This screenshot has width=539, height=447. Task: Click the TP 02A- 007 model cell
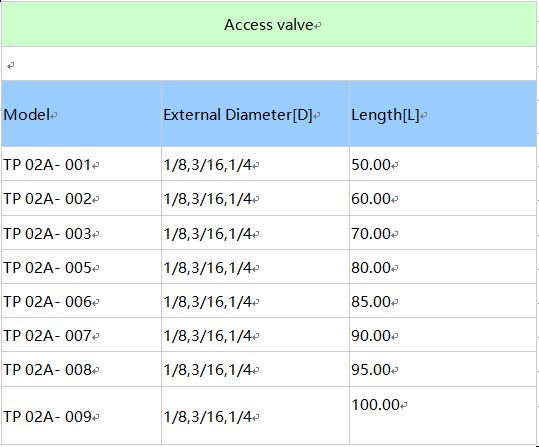tap(81, 335)
